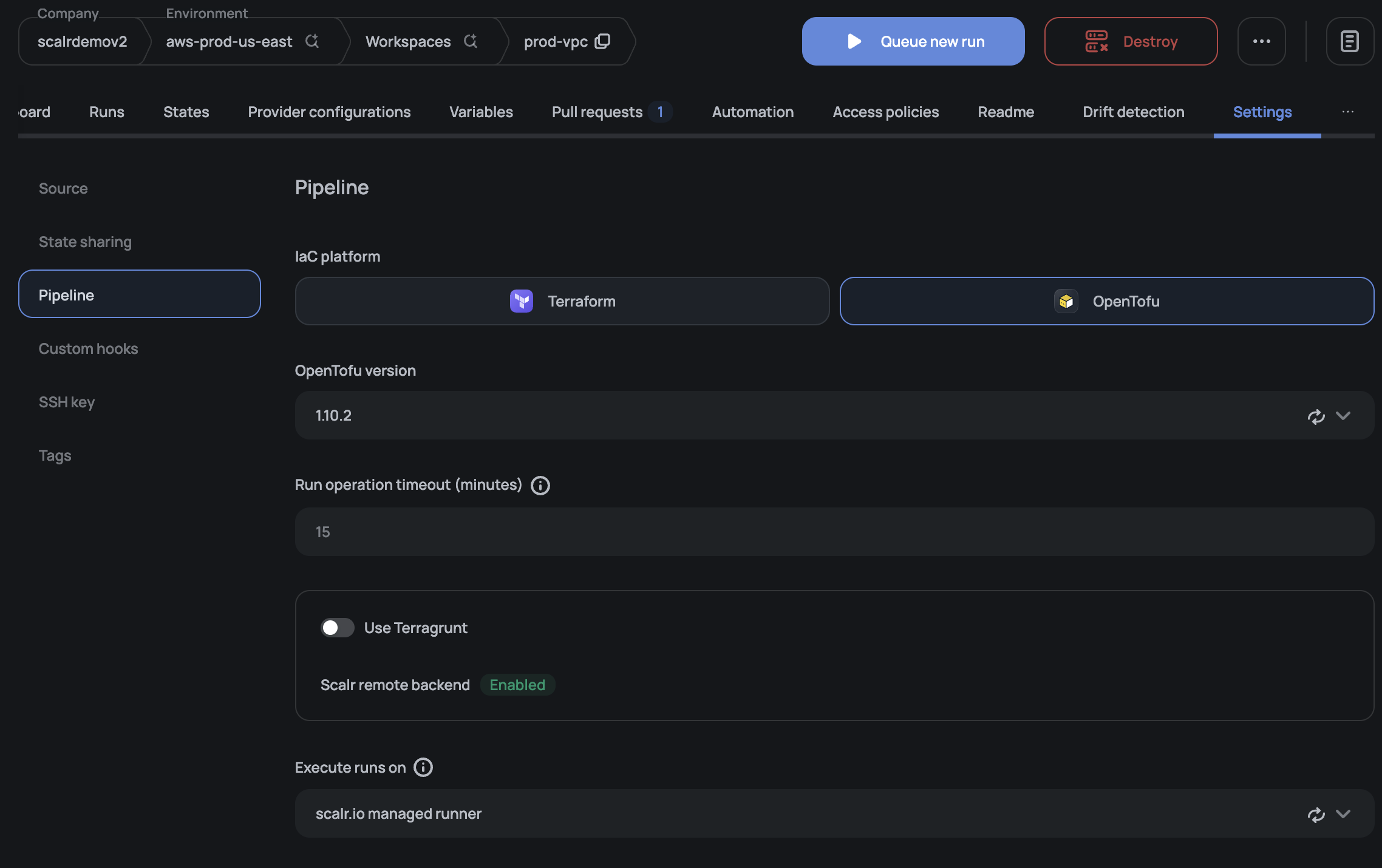Click the prod-vpc breadcrumb
Screen dimensions: 1382x868
[556, 41]
